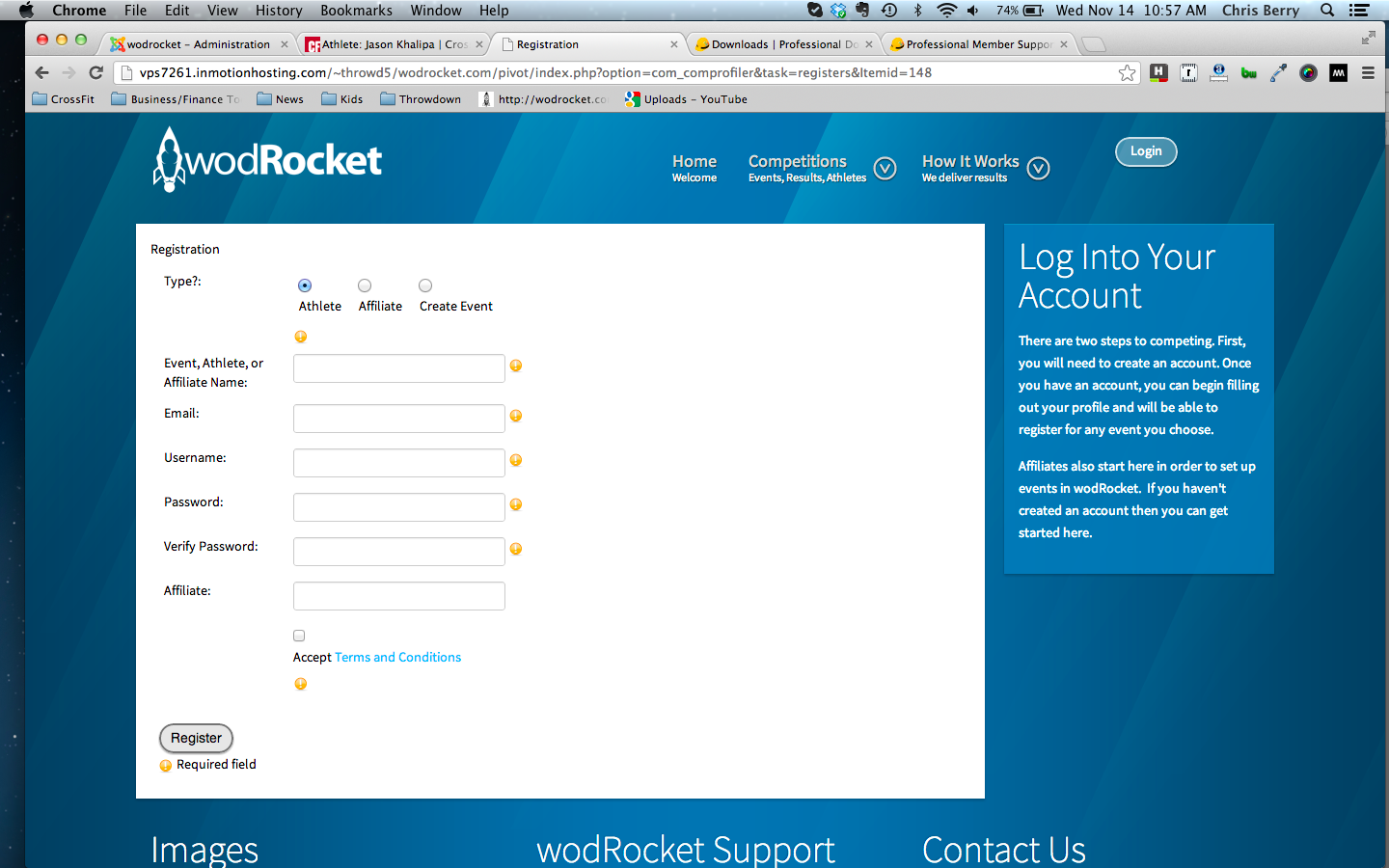
Task: Click the browser fullscreen arrows icon
Action: (1368, 38)
